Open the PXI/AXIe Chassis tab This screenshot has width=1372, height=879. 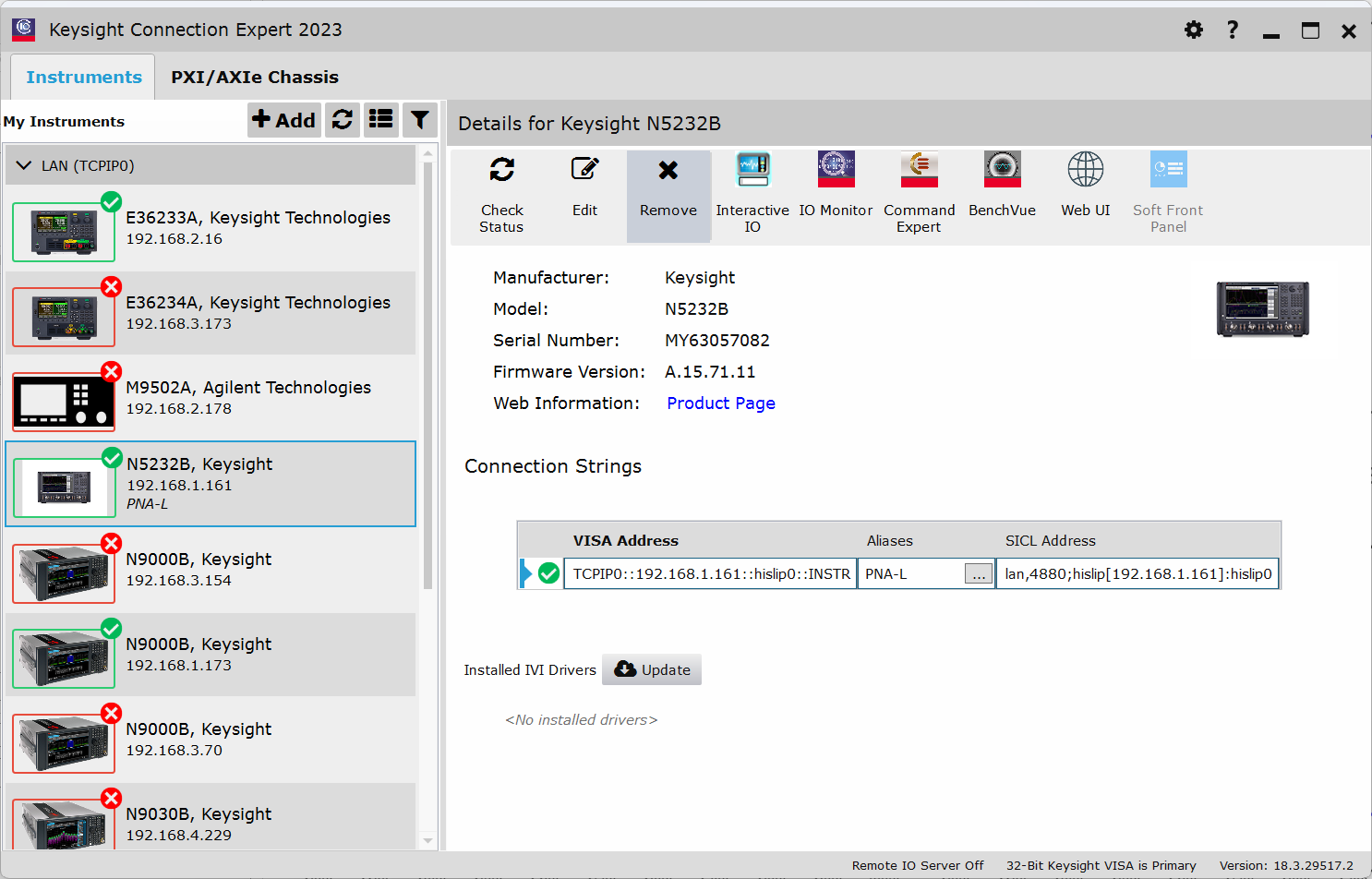(x=255, y=78)
